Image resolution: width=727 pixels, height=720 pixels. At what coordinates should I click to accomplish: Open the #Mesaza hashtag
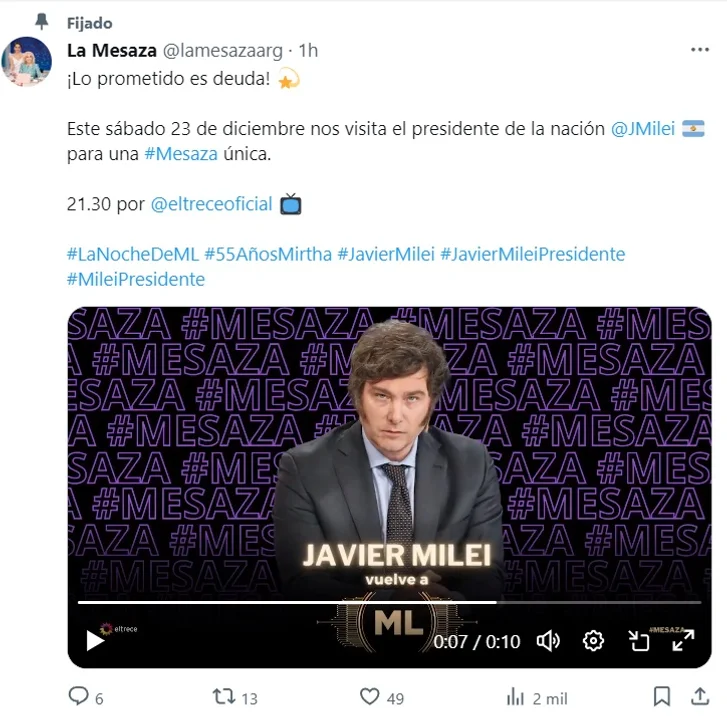pyautogui.click(x=181, y=154)
